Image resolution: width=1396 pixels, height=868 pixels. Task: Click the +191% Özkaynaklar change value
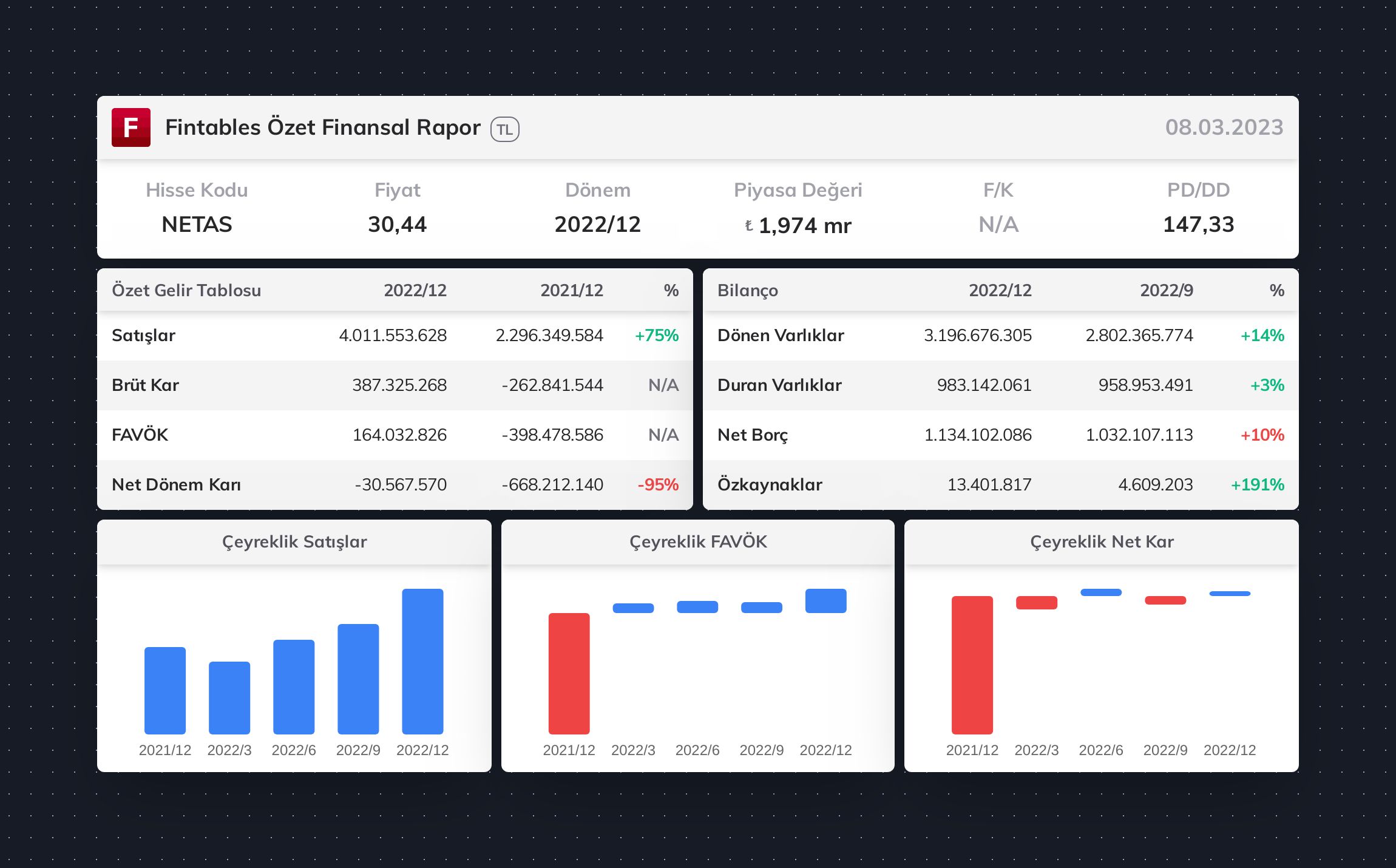1257,484
